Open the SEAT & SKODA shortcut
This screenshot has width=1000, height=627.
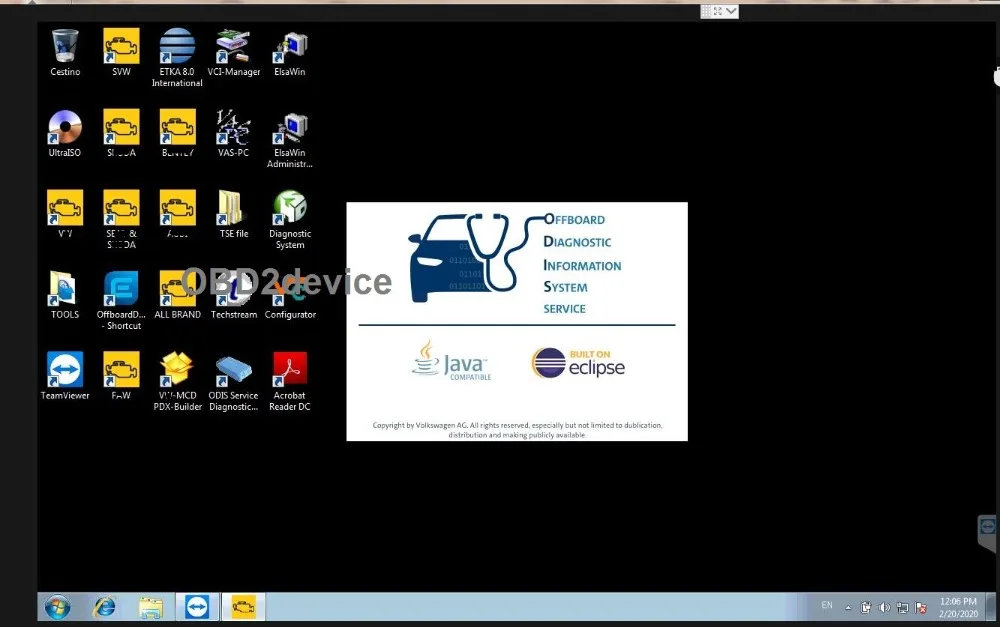coord(121,219)
